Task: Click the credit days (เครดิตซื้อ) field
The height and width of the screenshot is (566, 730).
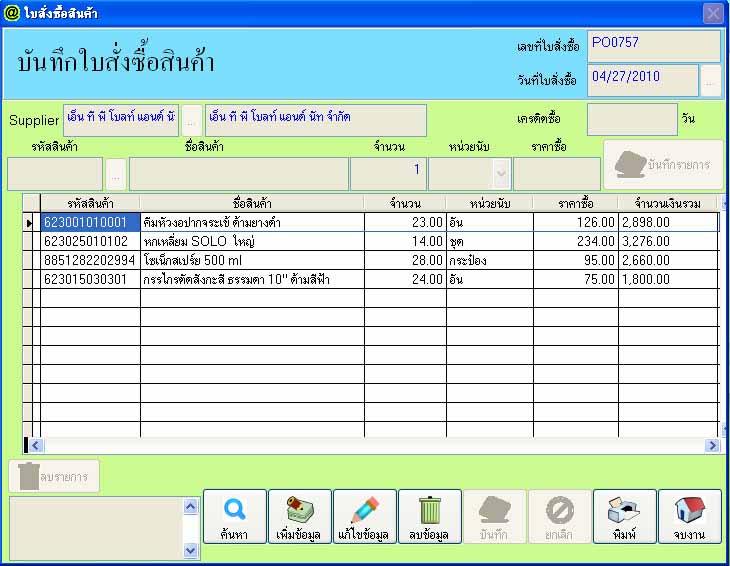Action: pos(632,120)
